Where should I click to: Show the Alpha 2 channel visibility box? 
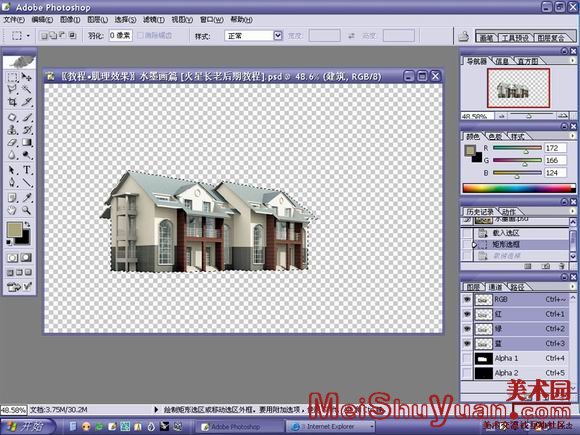467,373
